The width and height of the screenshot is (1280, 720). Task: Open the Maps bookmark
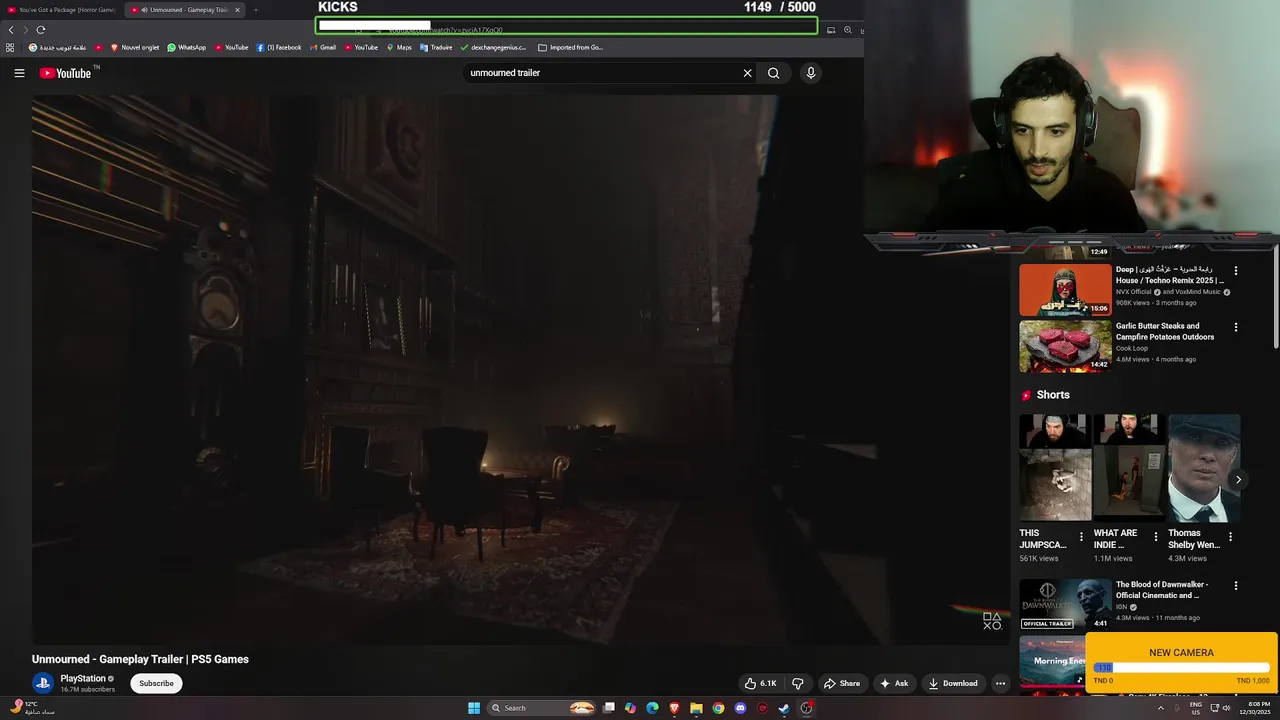(399, 47)
